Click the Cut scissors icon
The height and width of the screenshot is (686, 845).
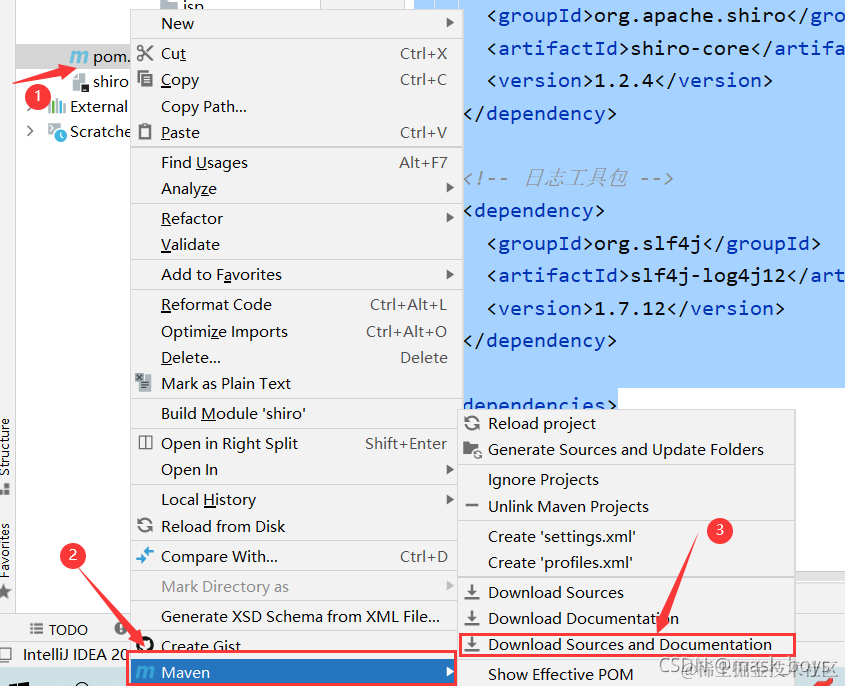click(145, 53)
